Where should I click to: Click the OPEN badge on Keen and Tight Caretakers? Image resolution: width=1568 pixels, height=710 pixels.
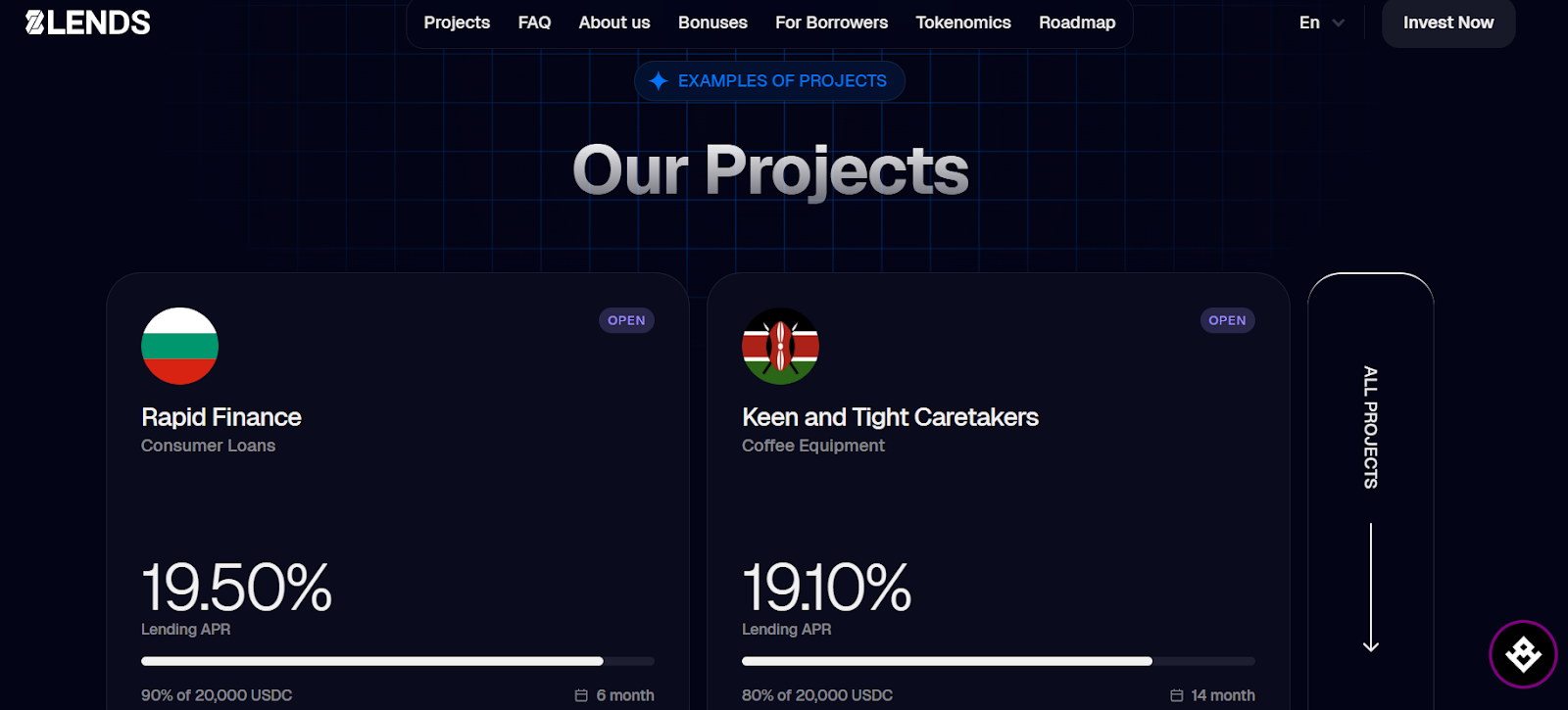(1227, 320)
